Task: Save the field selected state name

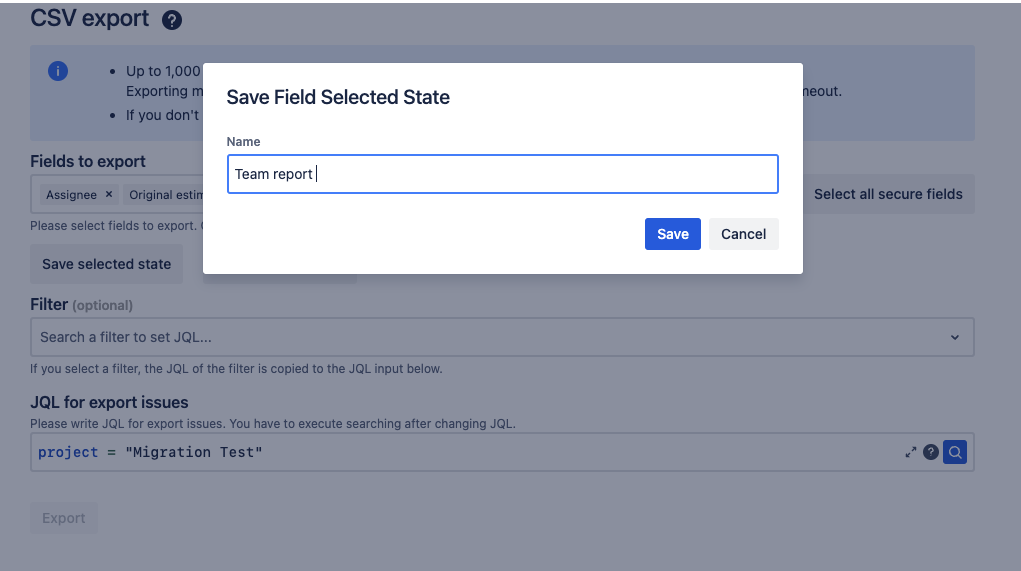Action: tap(672, 234)
